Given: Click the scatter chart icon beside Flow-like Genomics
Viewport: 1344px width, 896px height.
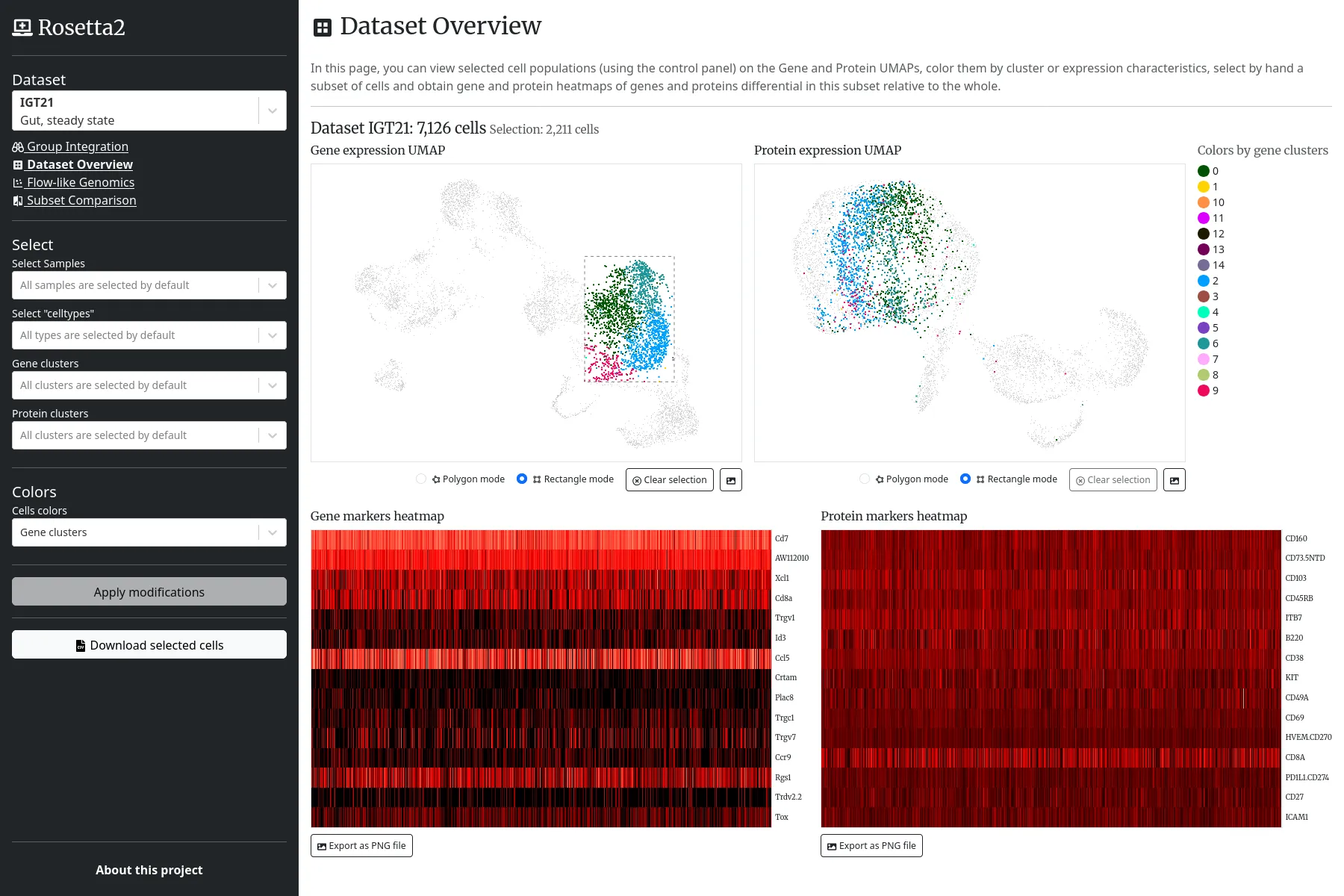Looking at the screenshot, I should (x=18, y=183).
